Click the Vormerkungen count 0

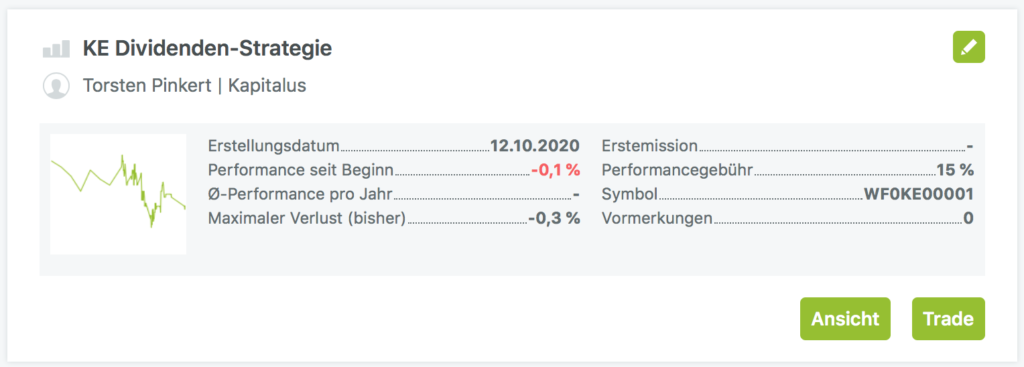pos(968,218)
